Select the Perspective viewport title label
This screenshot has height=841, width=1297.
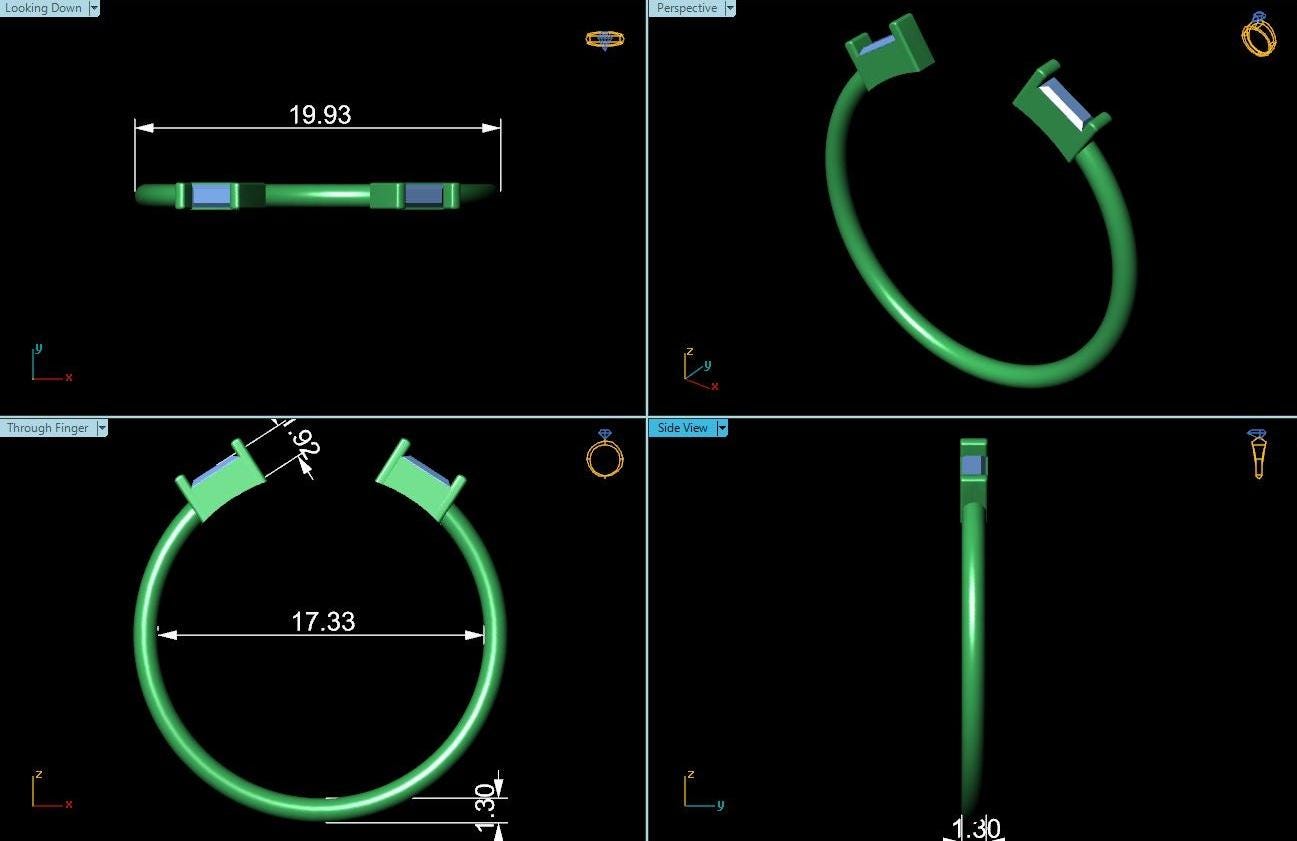(686, 8)
